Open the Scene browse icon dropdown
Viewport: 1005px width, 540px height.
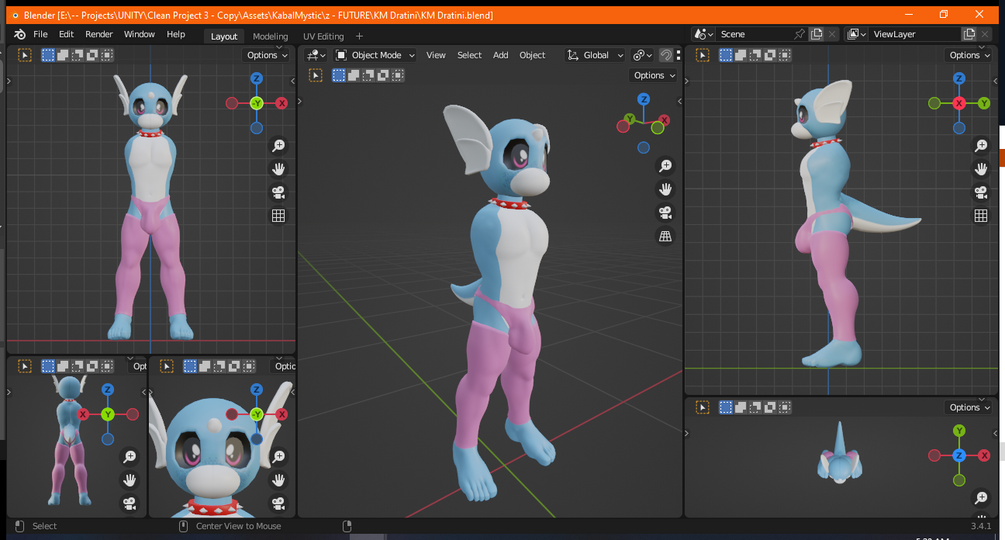704,35
